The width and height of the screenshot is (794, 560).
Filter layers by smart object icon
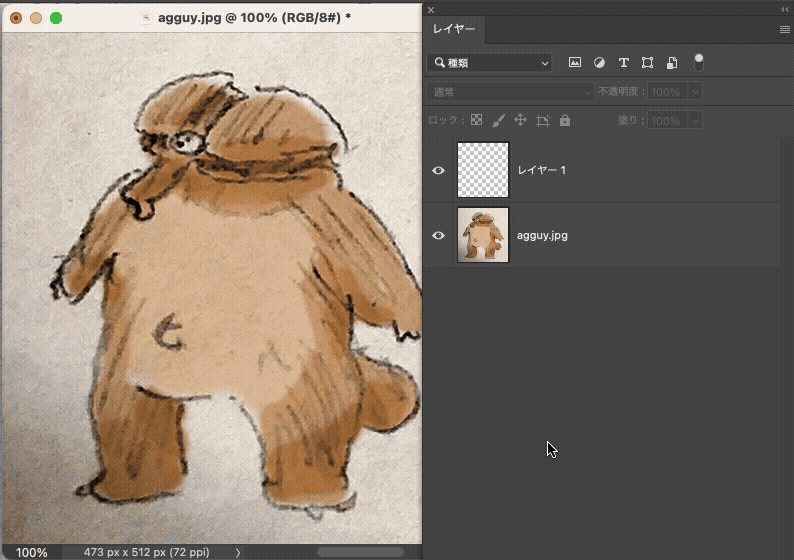672,62
